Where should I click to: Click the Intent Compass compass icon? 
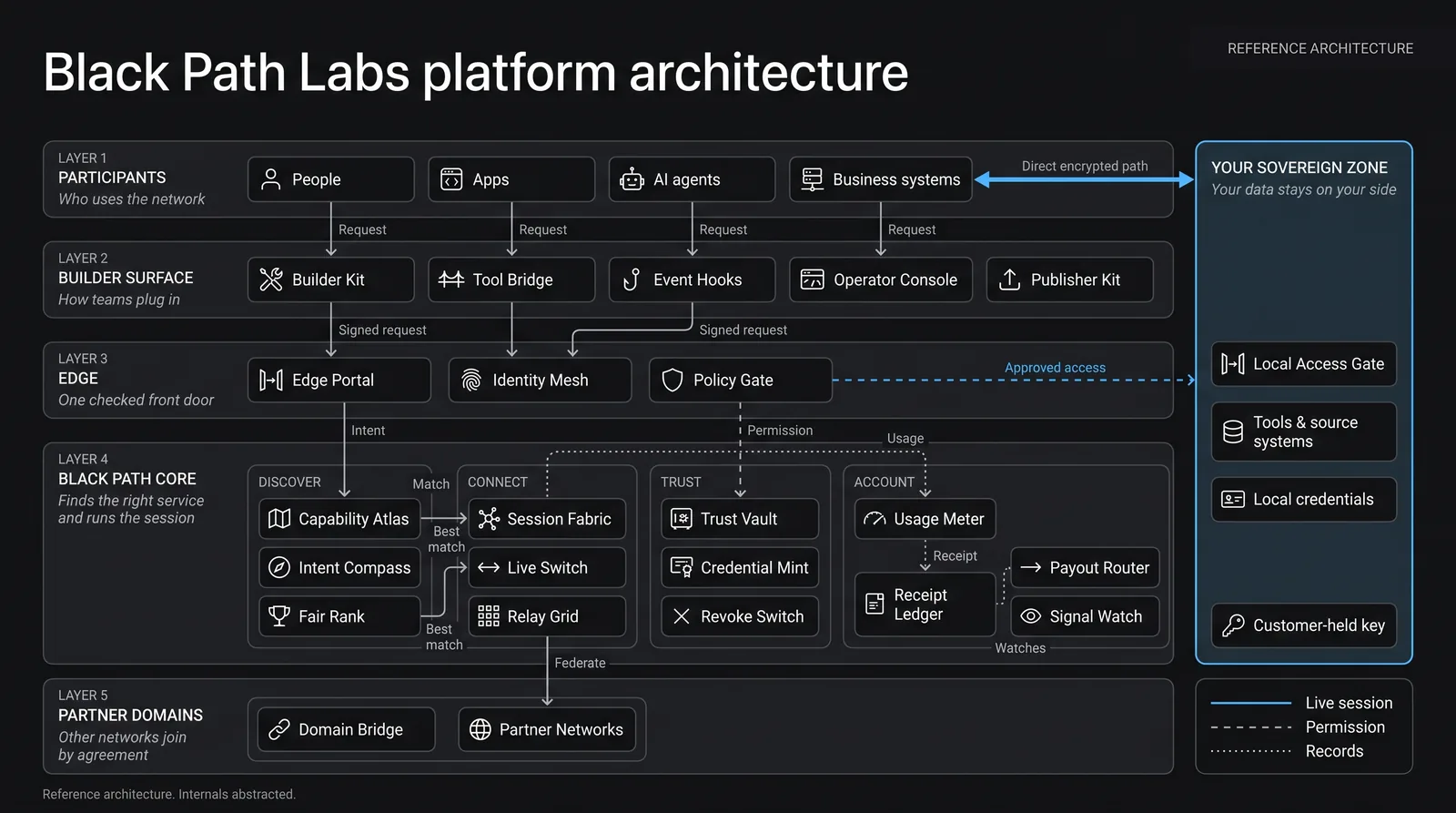279,567
